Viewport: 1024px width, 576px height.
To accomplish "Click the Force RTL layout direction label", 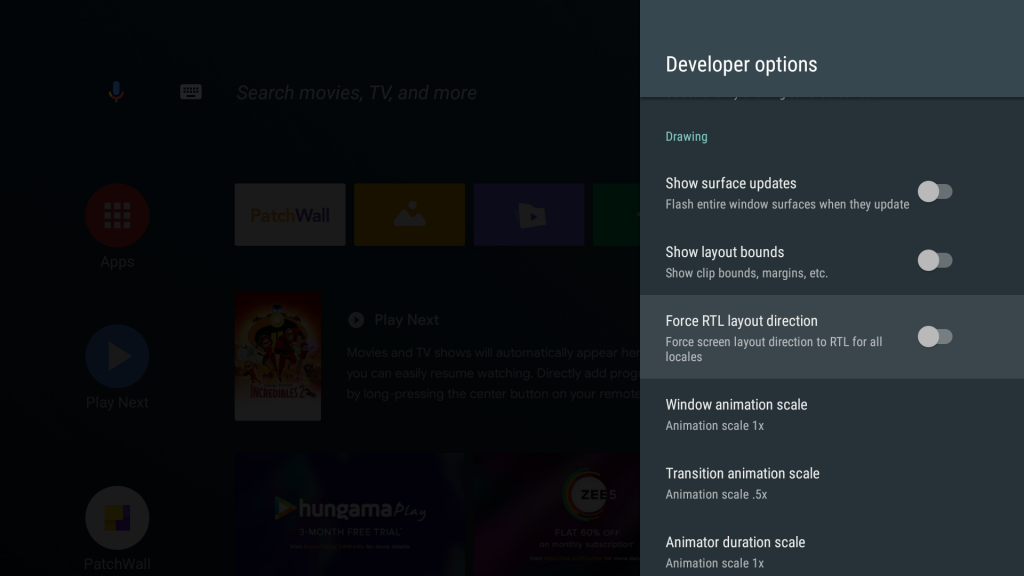I will (741, 321).
